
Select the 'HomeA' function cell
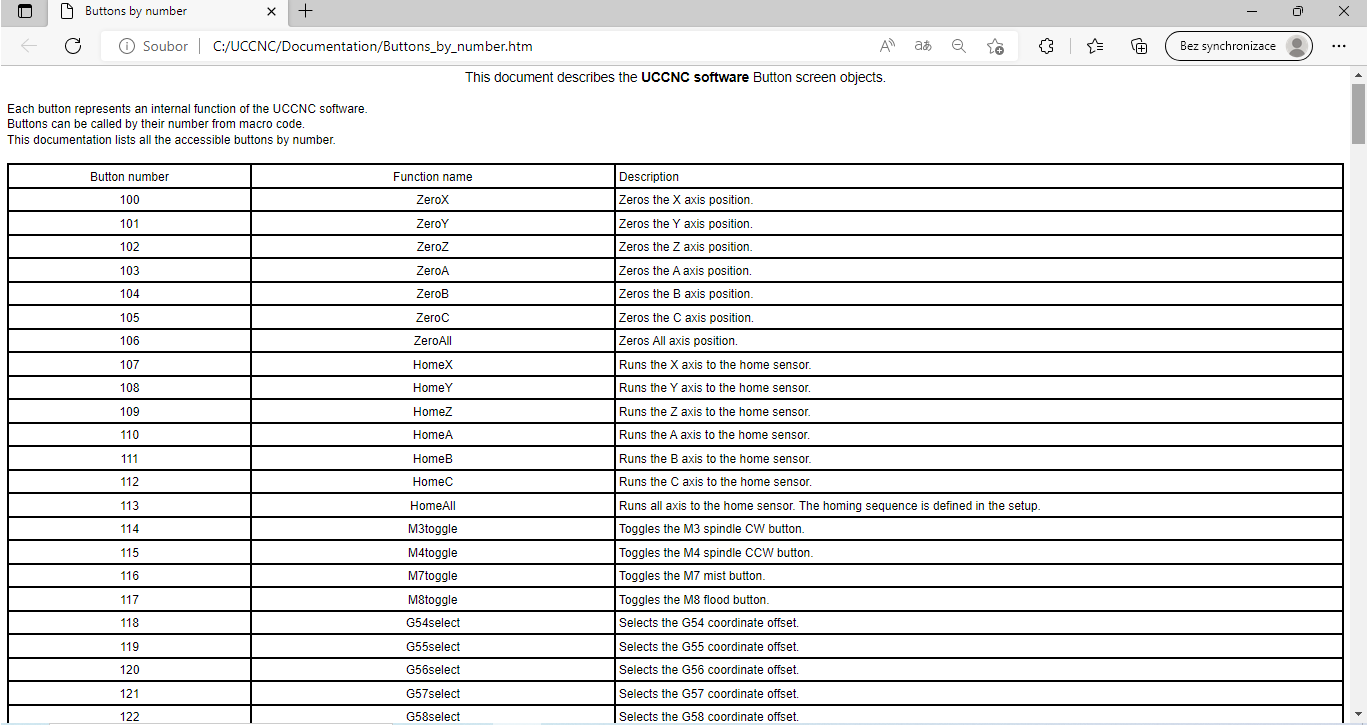coord(433,435)
